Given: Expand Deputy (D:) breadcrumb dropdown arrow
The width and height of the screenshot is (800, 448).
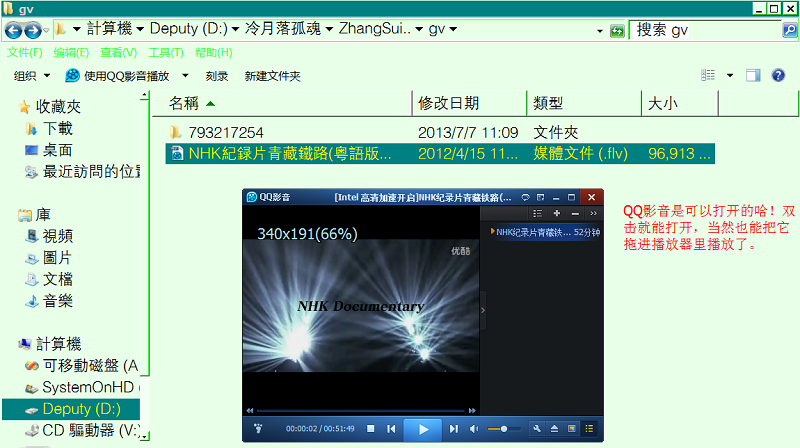Looking at the screenshot, I should [x=235, y=29].
